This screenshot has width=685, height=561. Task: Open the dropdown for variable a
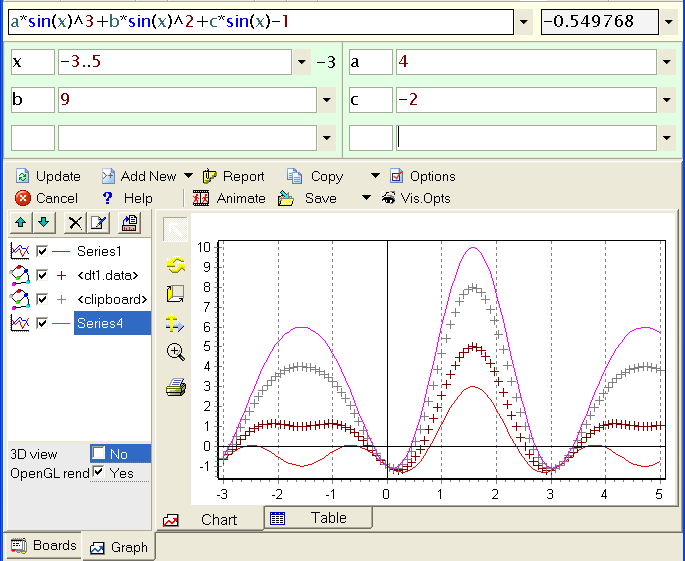click(667, 63)
